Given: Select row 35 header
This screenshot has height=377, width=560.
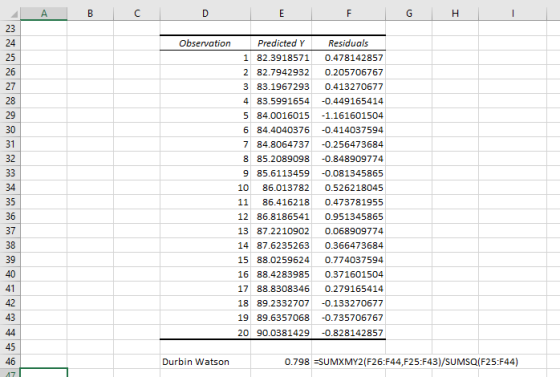Looking at the screenshot, I should (x=10, y=202).
